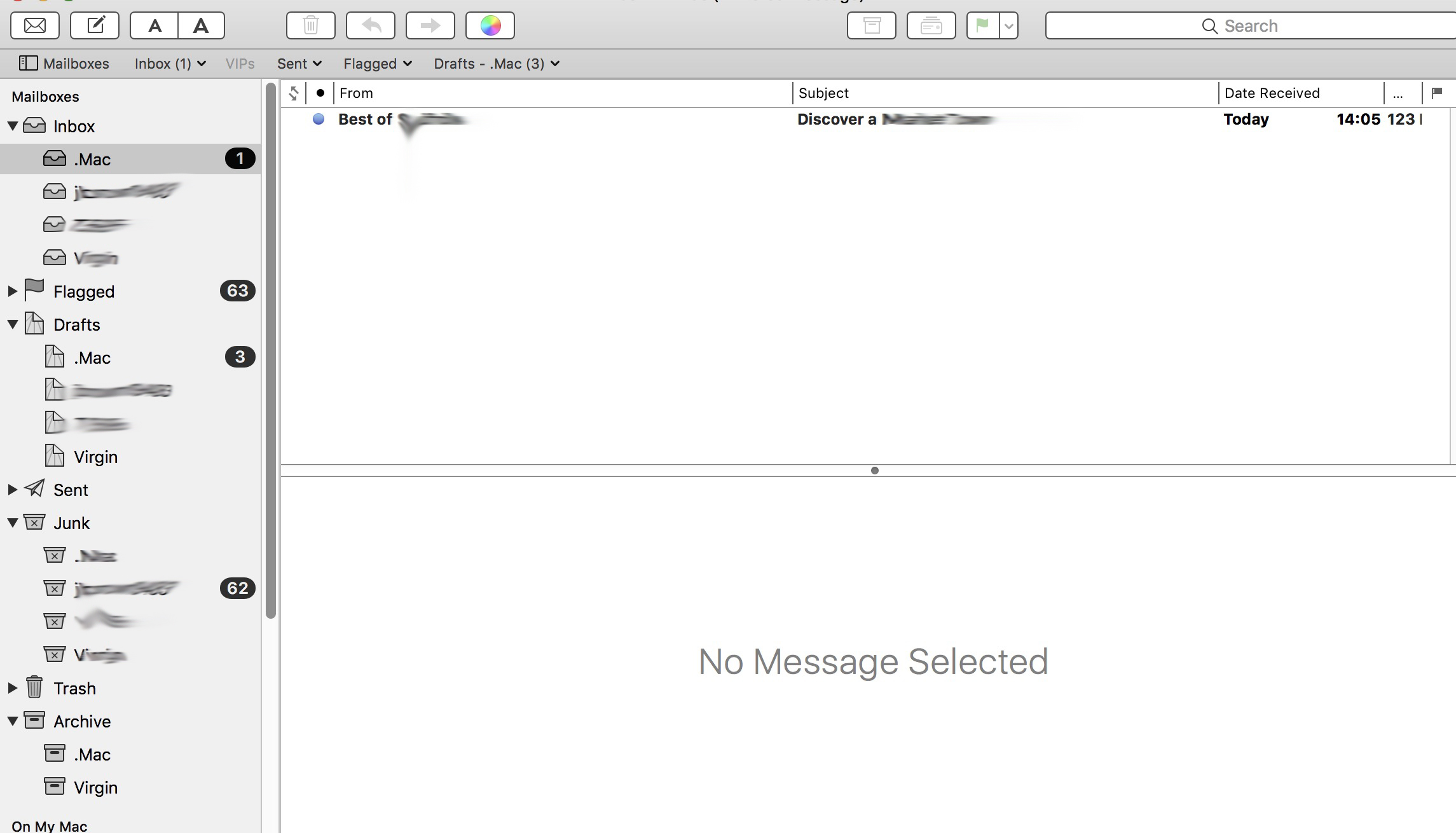This screenshot has width=1456, height=833.
Task: Click the forward arrow icon
Action: 430,26
